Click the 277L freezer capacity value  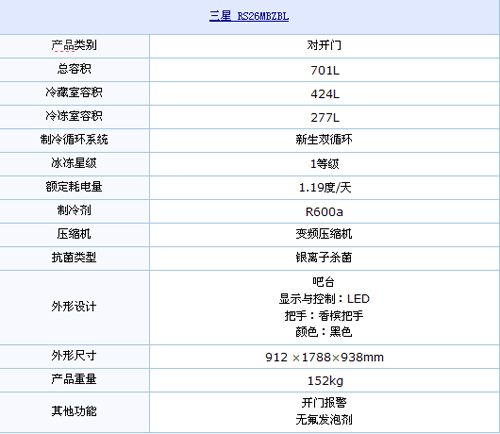click(x=325, y=118)
